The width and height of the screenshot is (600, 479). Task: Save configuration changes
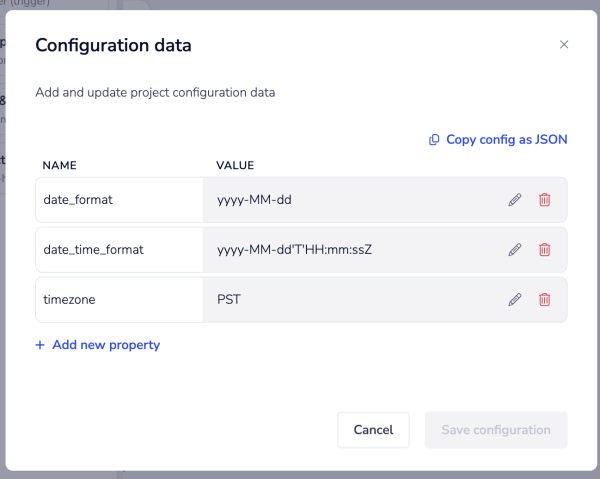pyautogui.click(x=496, y=430)
